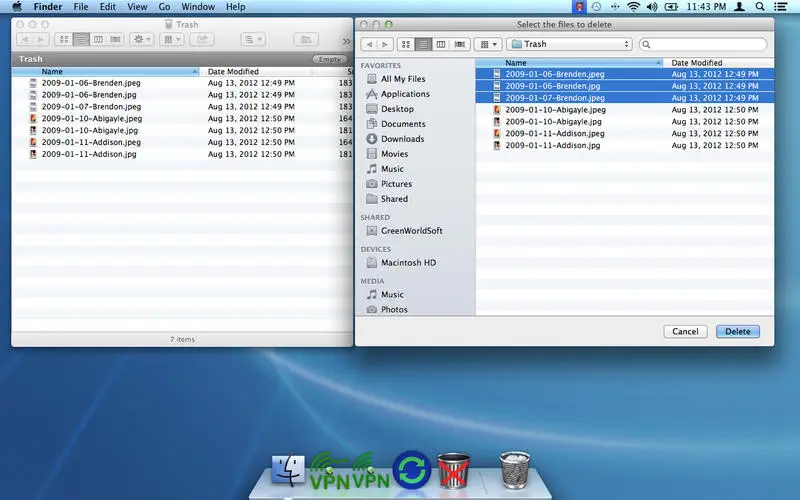Click the Delete button in dialog
This screenshot has width=800, height=500.
coord(738,332)
